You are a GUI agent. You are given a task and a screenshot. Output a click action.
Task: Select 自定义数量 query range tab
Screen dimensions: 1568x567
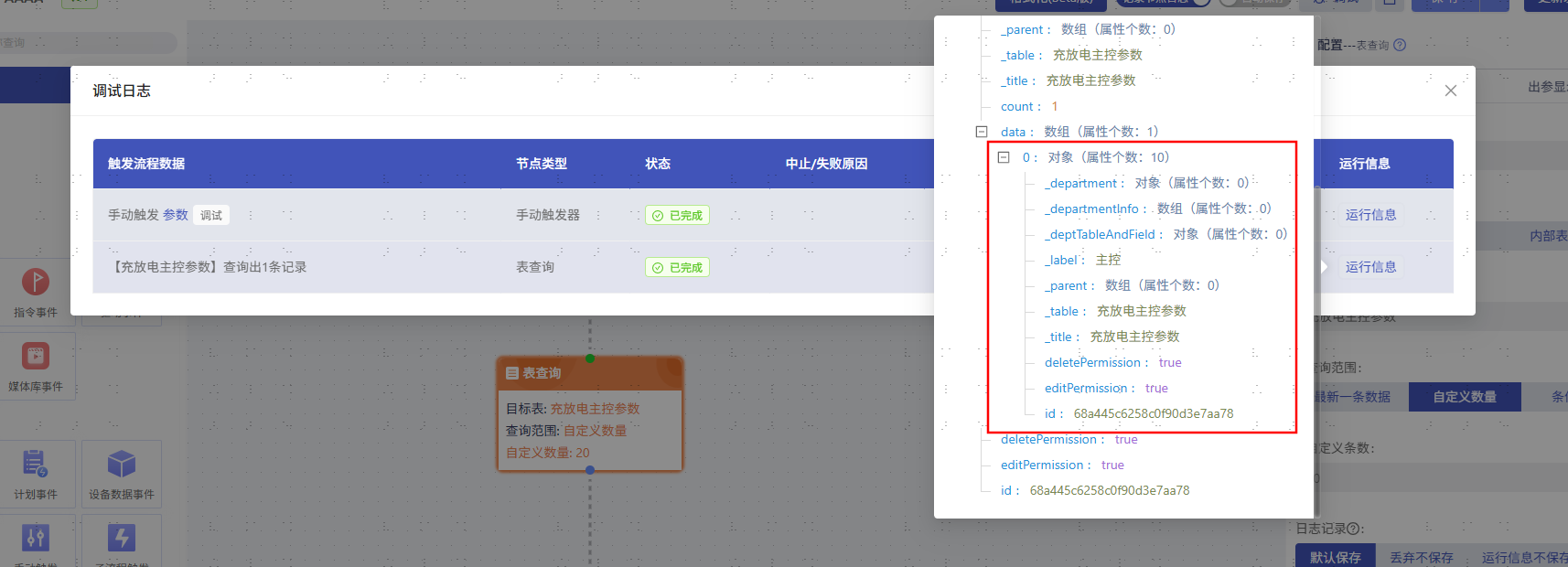[1465, 397]
